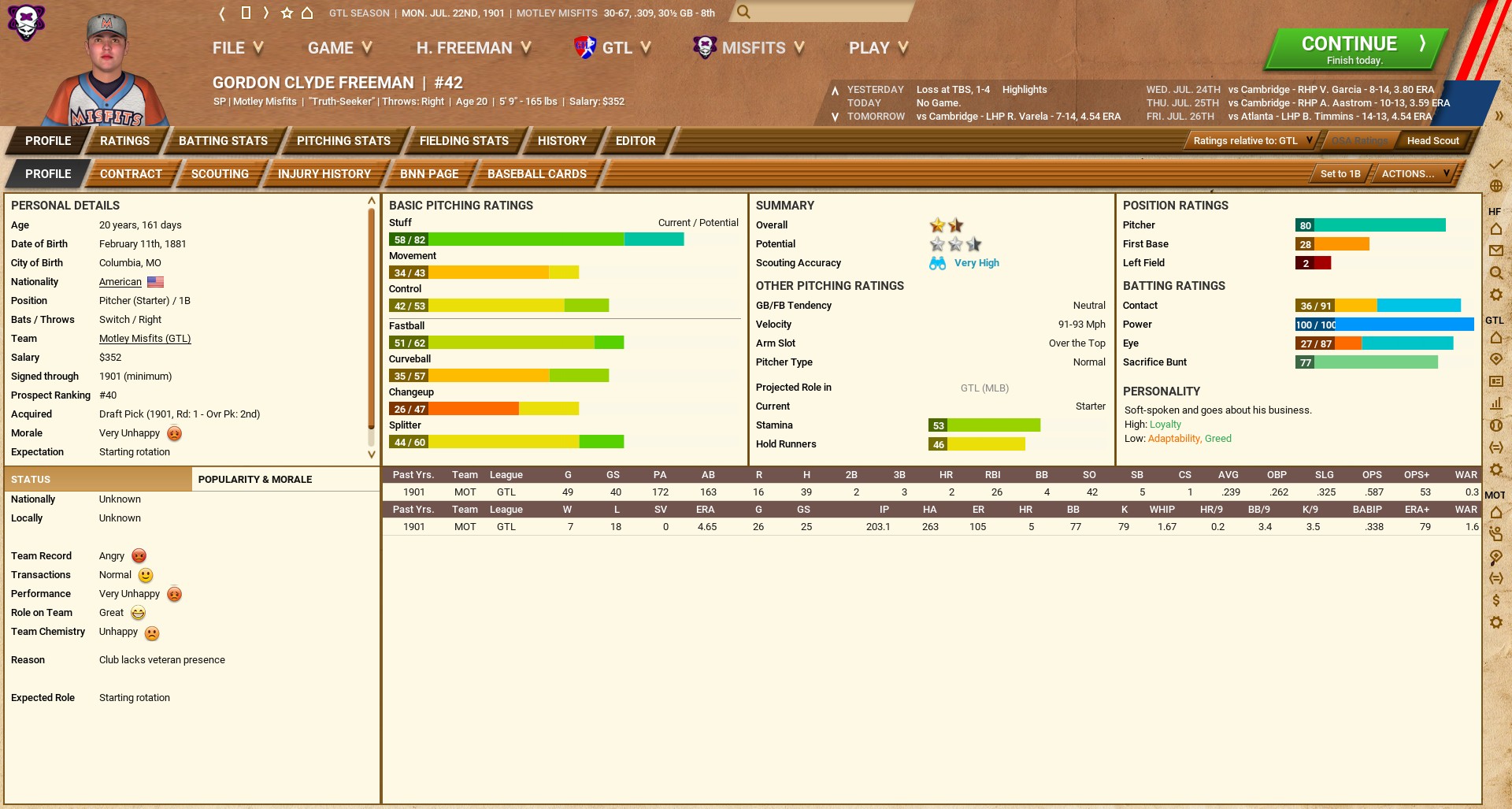
Task: Open the MOT section home icon
Action: click(1496, 512)
